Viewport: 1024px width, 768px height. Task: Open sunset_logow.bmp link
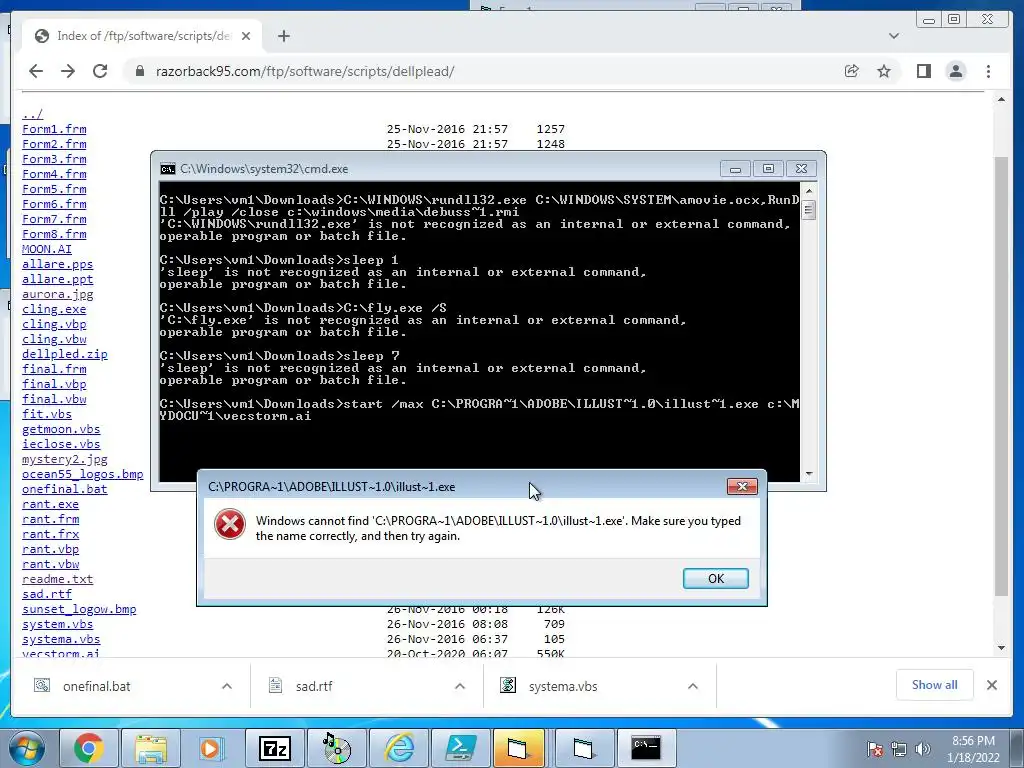[x=79, y=610]
